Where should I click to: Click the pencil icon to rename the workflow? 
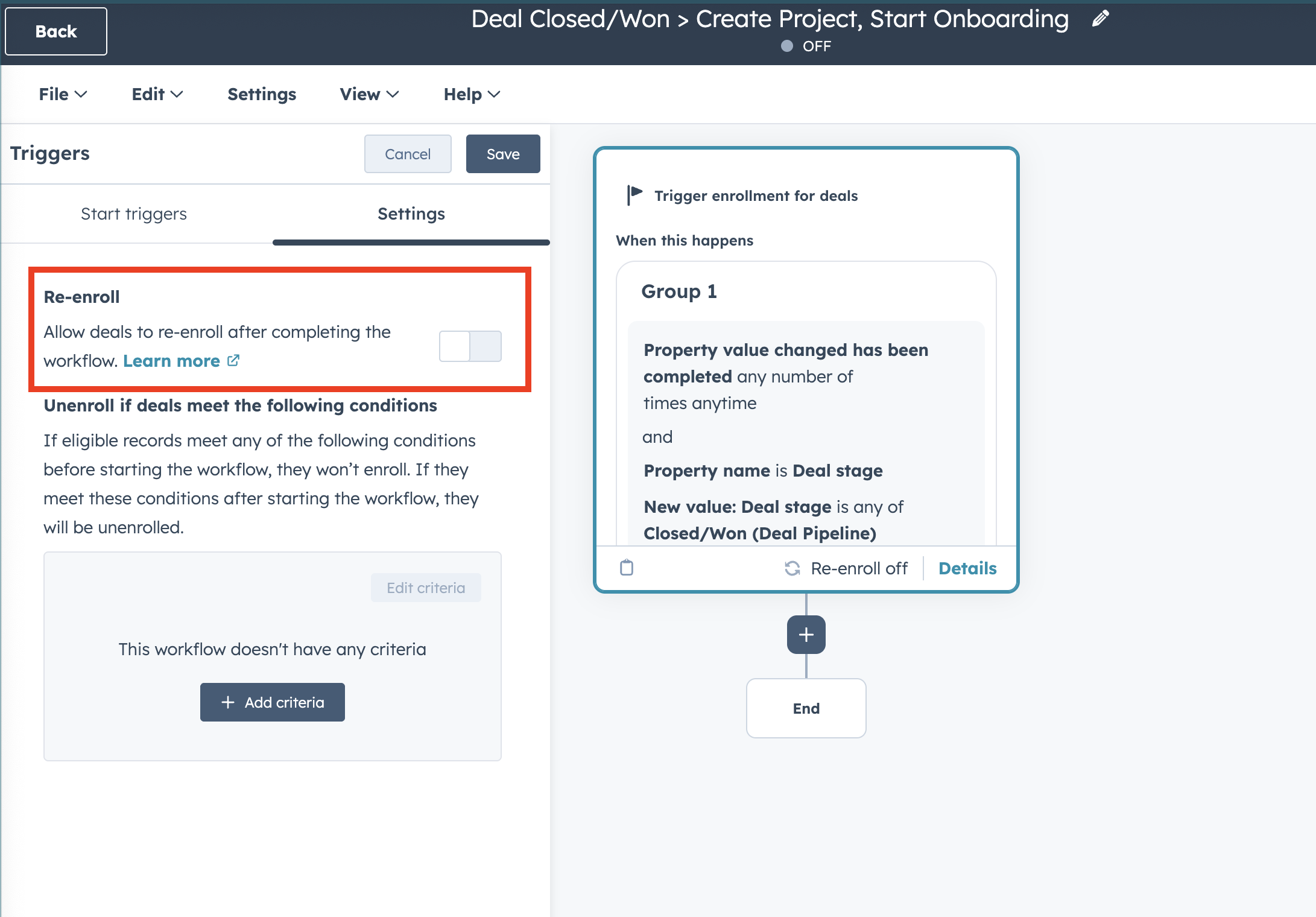click(x=1100, y=19)
